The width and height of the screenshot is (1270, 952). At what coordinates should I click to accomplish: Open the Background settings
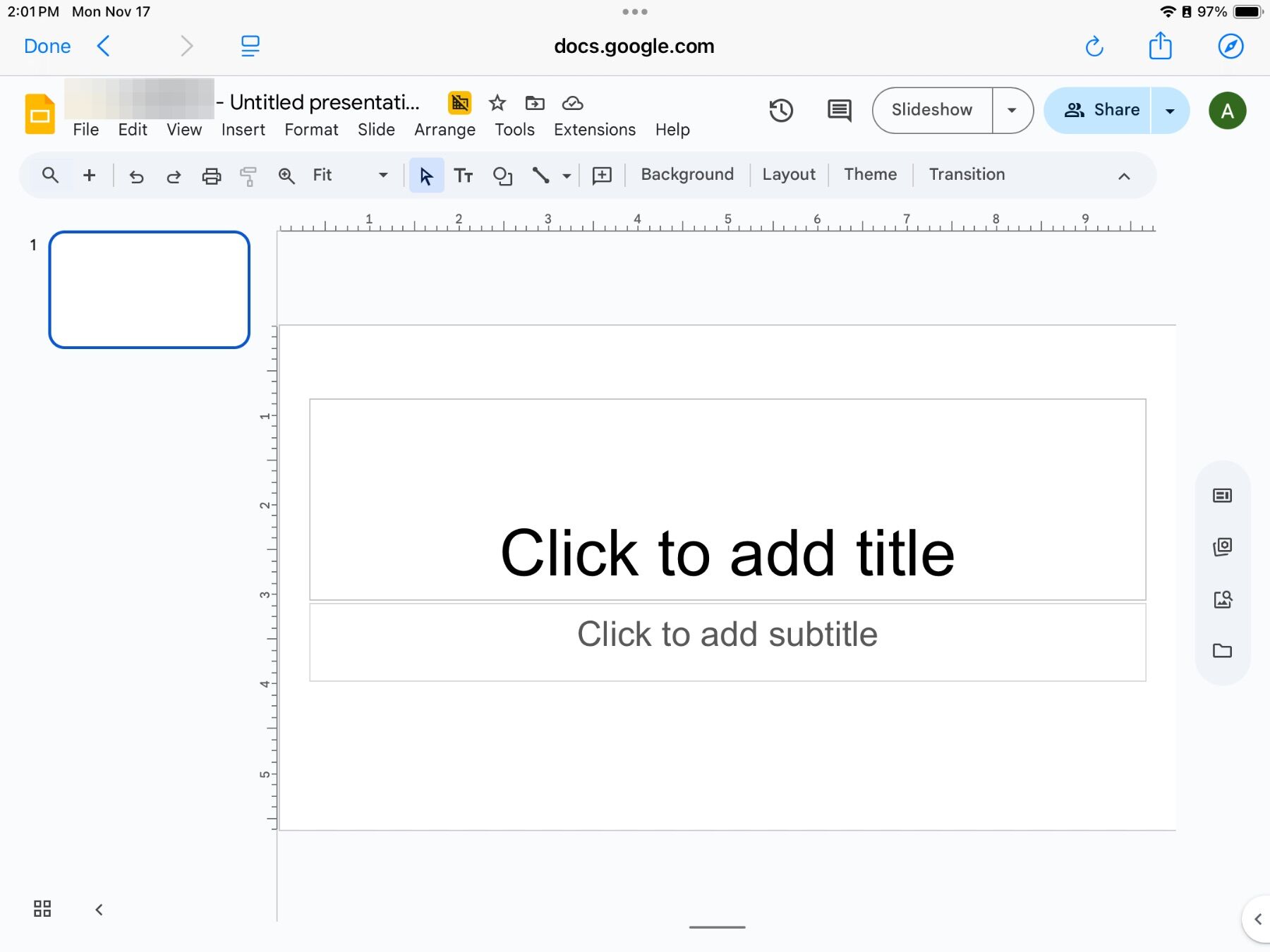pyautogui.click(x=687, y=174)
